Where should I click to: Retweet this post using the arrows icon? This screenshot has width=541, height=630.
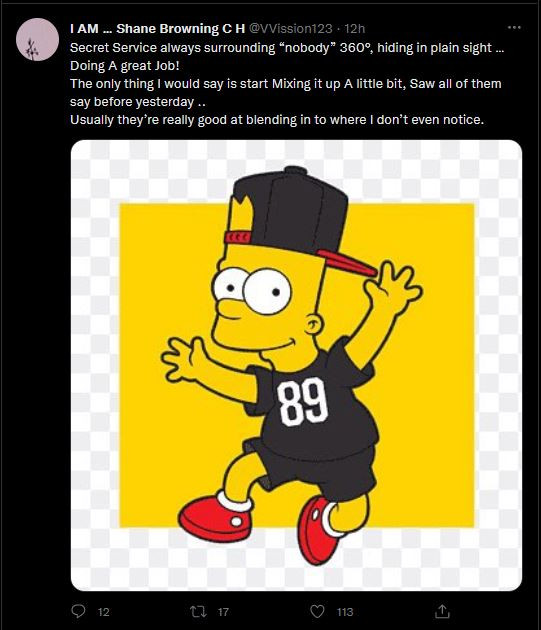[198, 612]
